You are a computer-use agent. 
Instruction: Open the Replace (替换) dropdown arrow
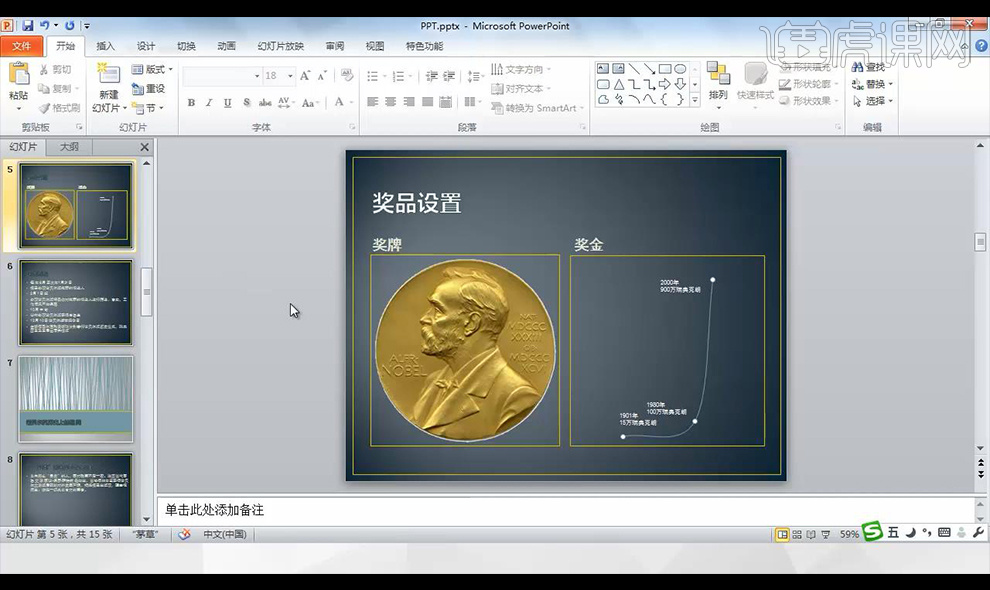coord(891,84)
